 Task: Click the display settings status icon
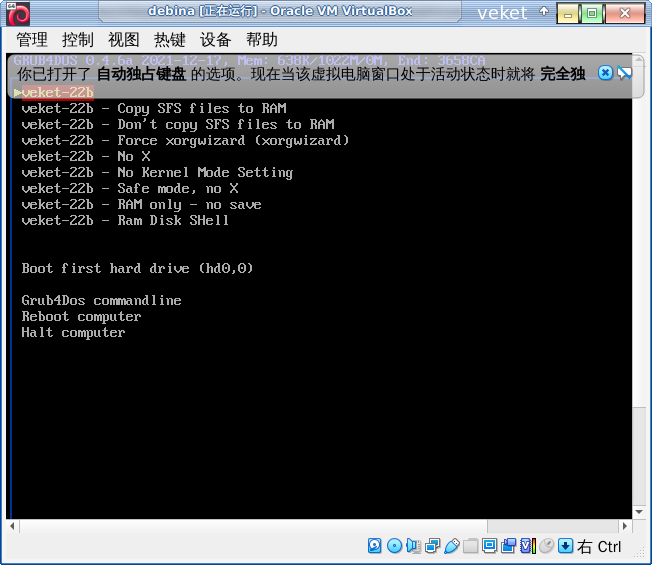489,545
